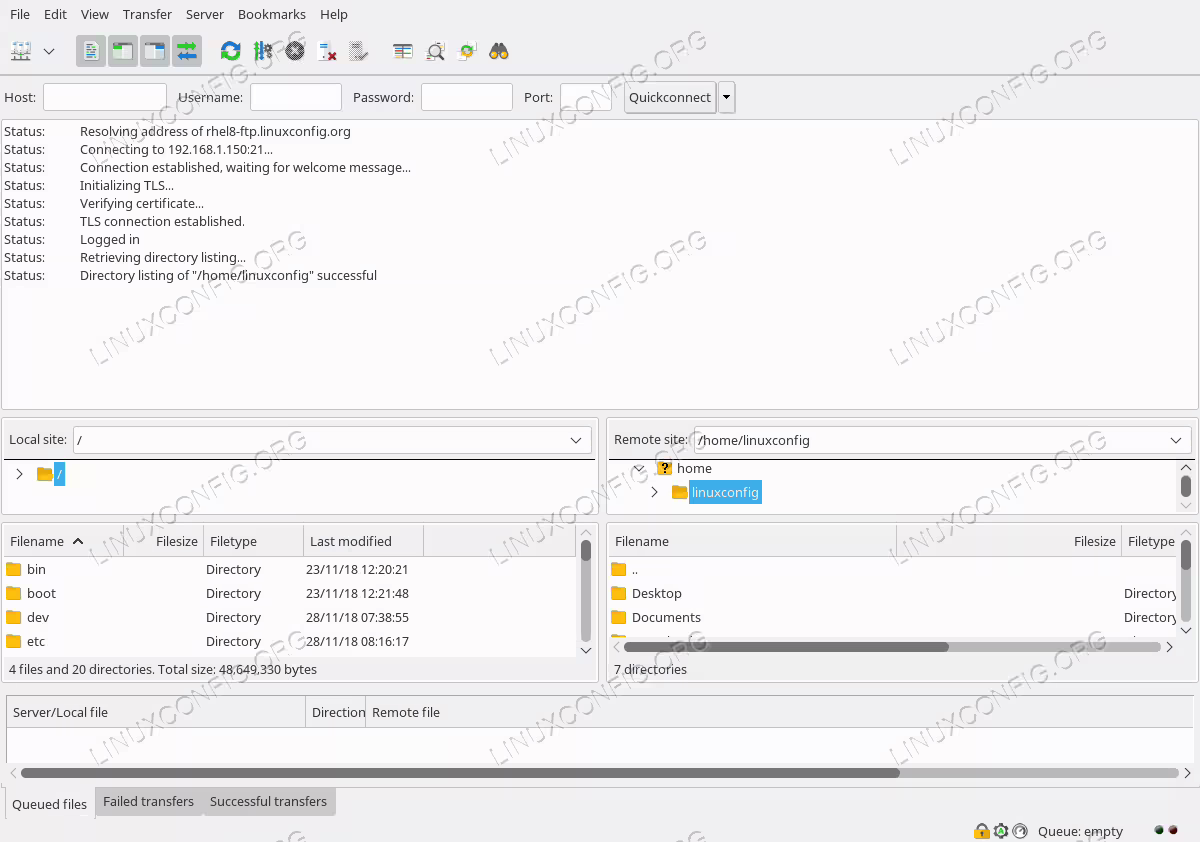Click the Desktop folder icon in remote list
1200x842 pixels.
(x=619, y=593)
